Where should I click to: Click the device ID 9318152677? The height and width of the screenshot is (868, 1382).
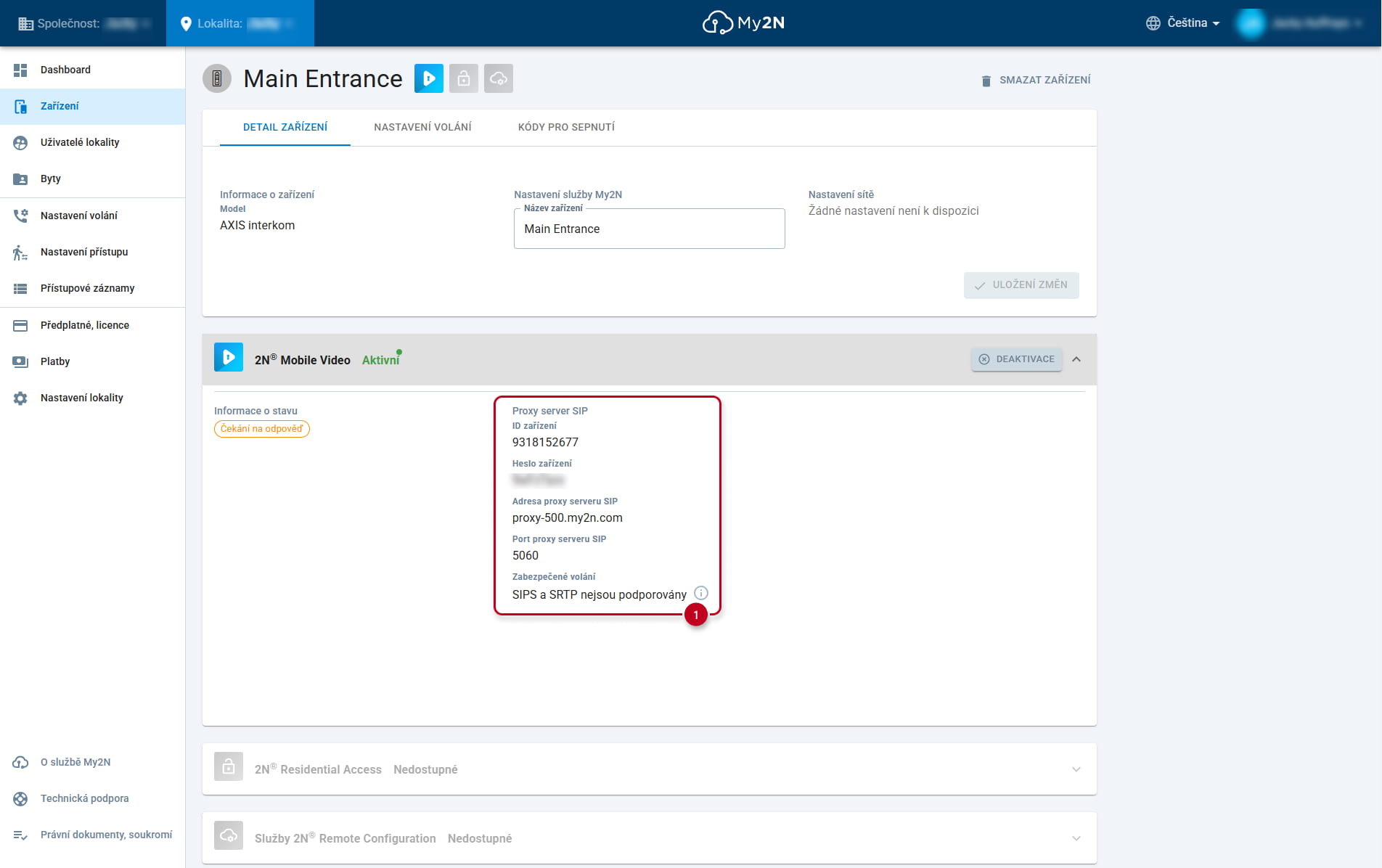click(x=545, y=442)
